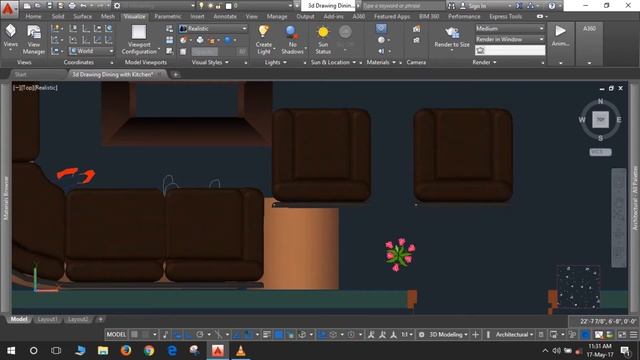Switch to the Solid ribbon tab

point(58,17)
